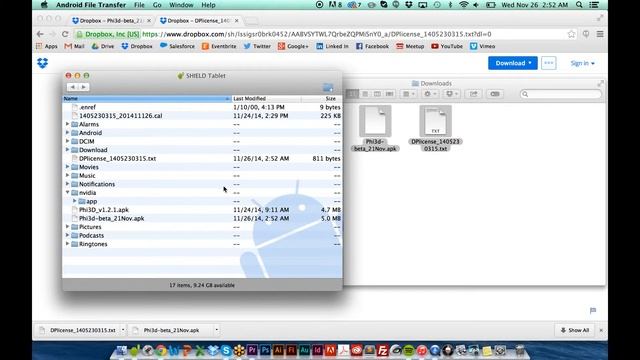The height and width of the screenshot is (360, 640).
Task: Open the Help menu
Action: [208, 5]
